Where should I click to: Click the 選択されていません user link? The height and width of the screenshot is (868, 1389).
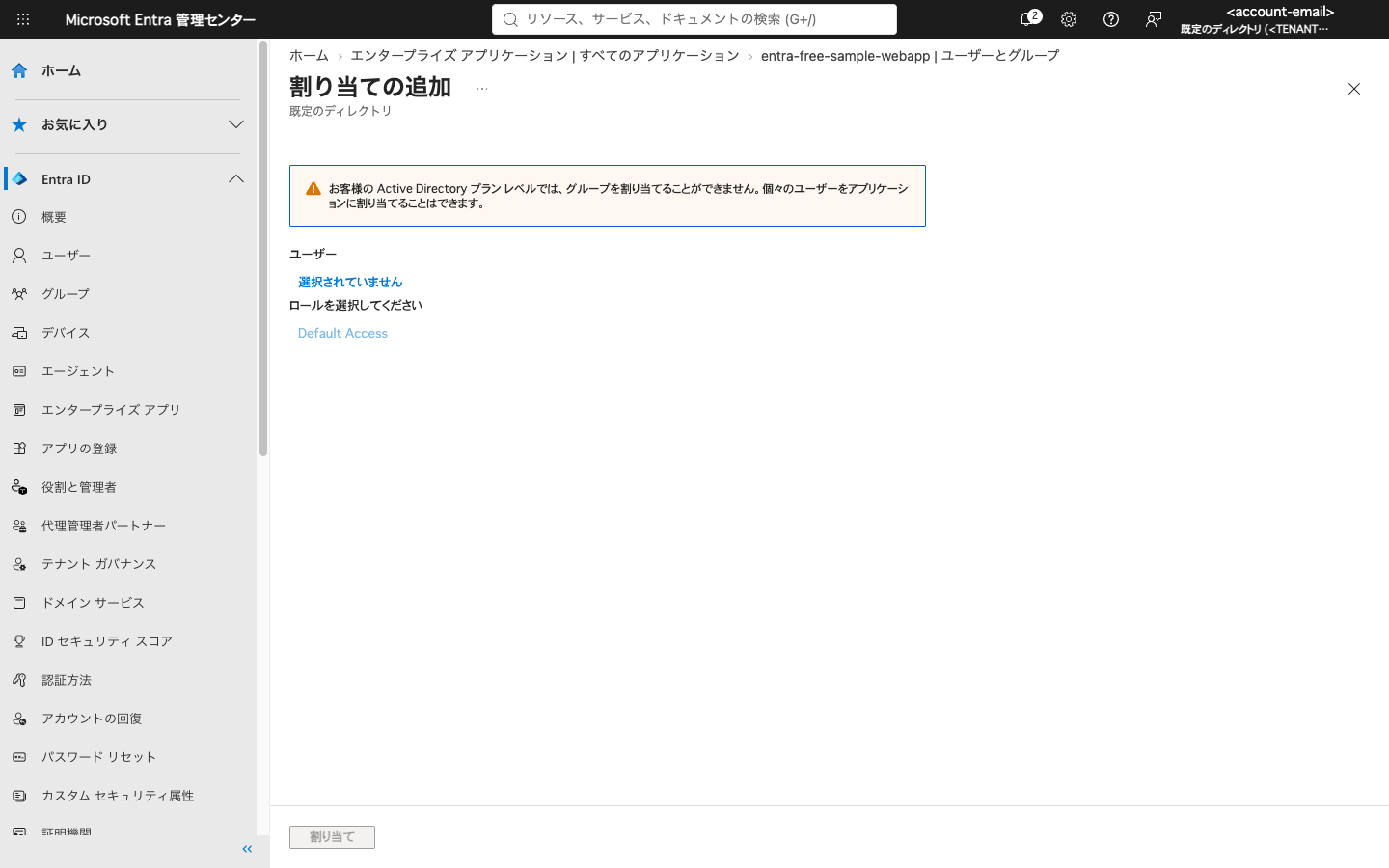[x=350, y=282]
